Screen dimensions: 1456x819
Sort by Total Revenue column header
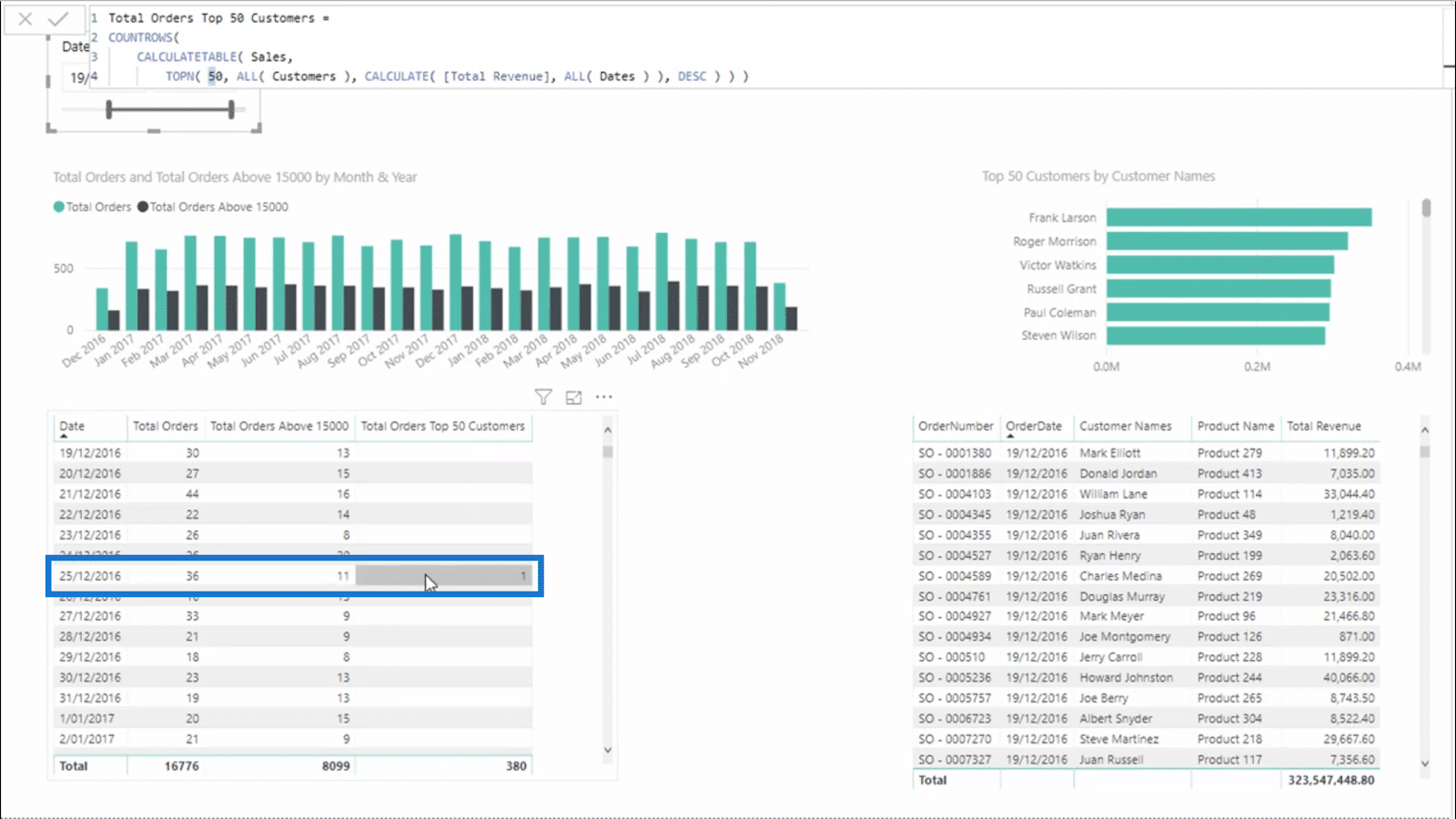1324,426
